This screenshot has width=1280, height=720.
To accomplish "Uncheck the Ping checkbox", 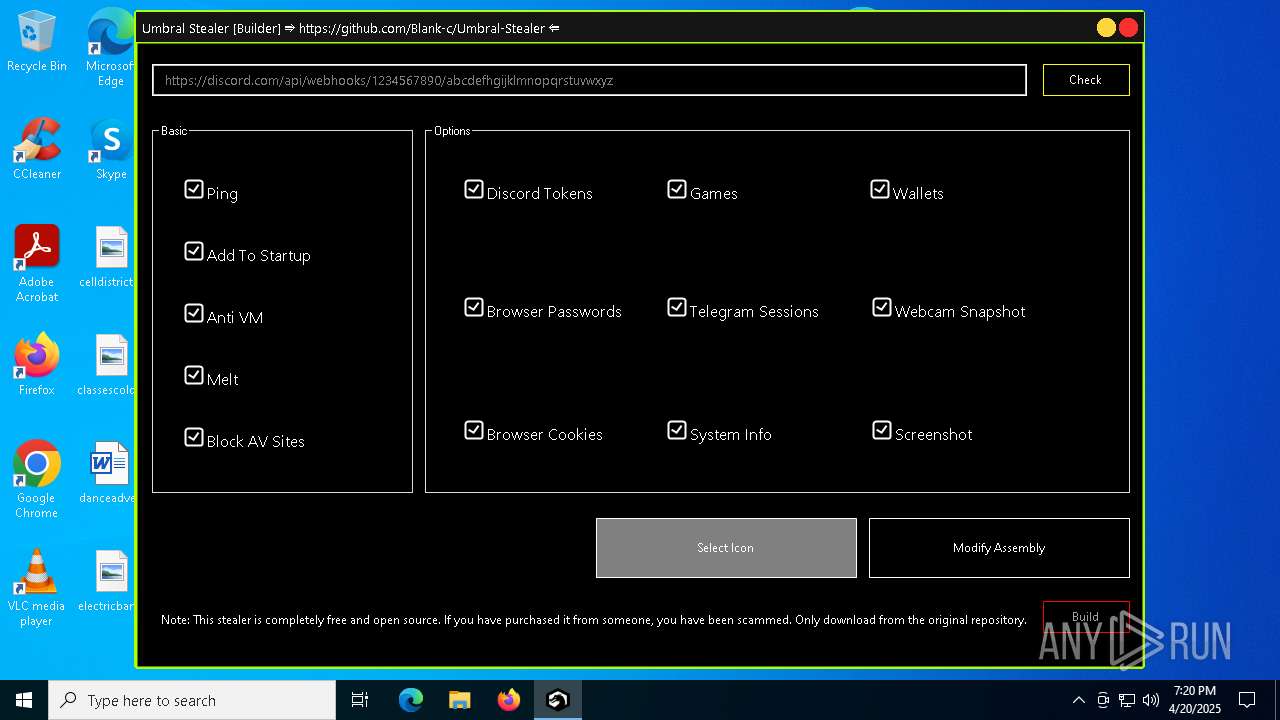I will pyautogui.click(x=194, y=189).
